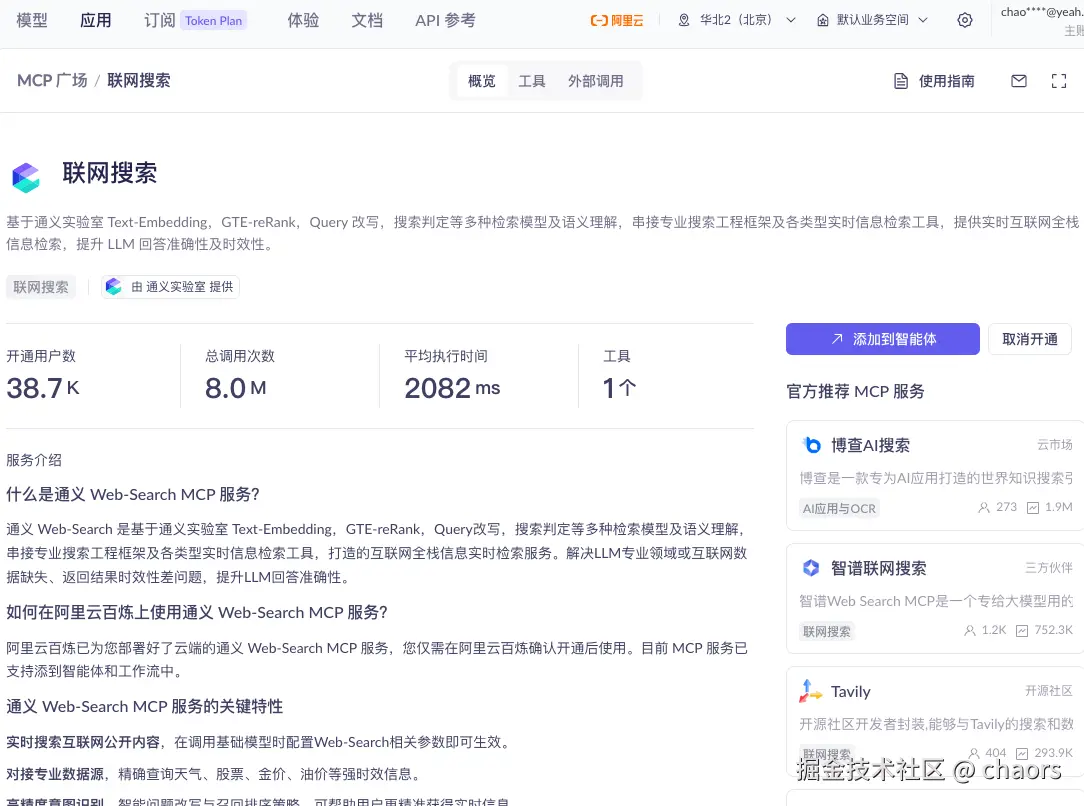Click the 官方推荐 MCP 服务 heading
Viewport: 1084px width, 806px height.
[x=855, y=391]
